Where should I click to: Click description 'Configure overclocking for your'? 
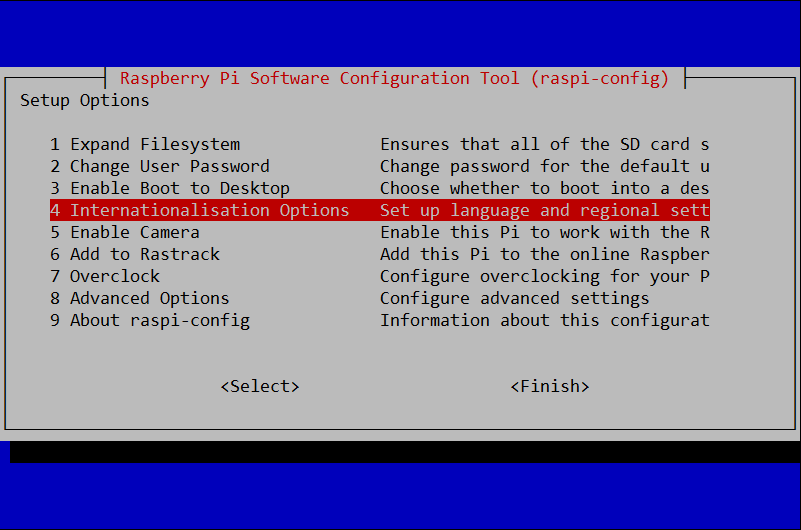[535, 276]
